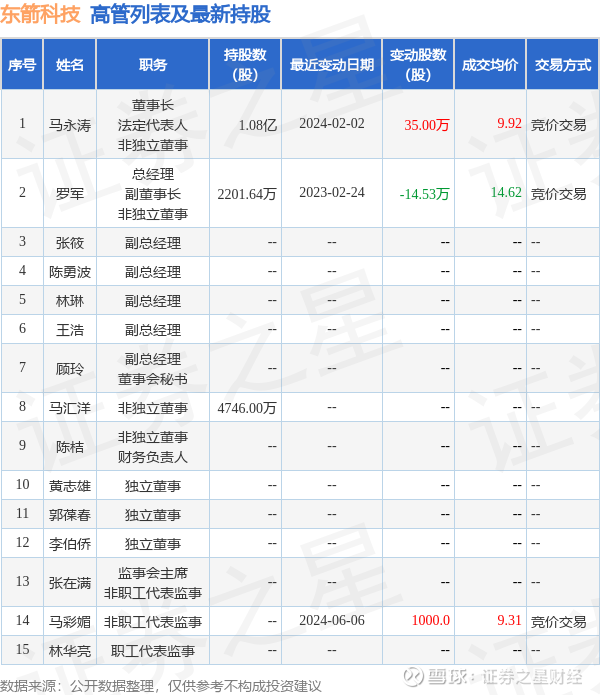Click the holding value 1.08亿

[x=257, y=125]
